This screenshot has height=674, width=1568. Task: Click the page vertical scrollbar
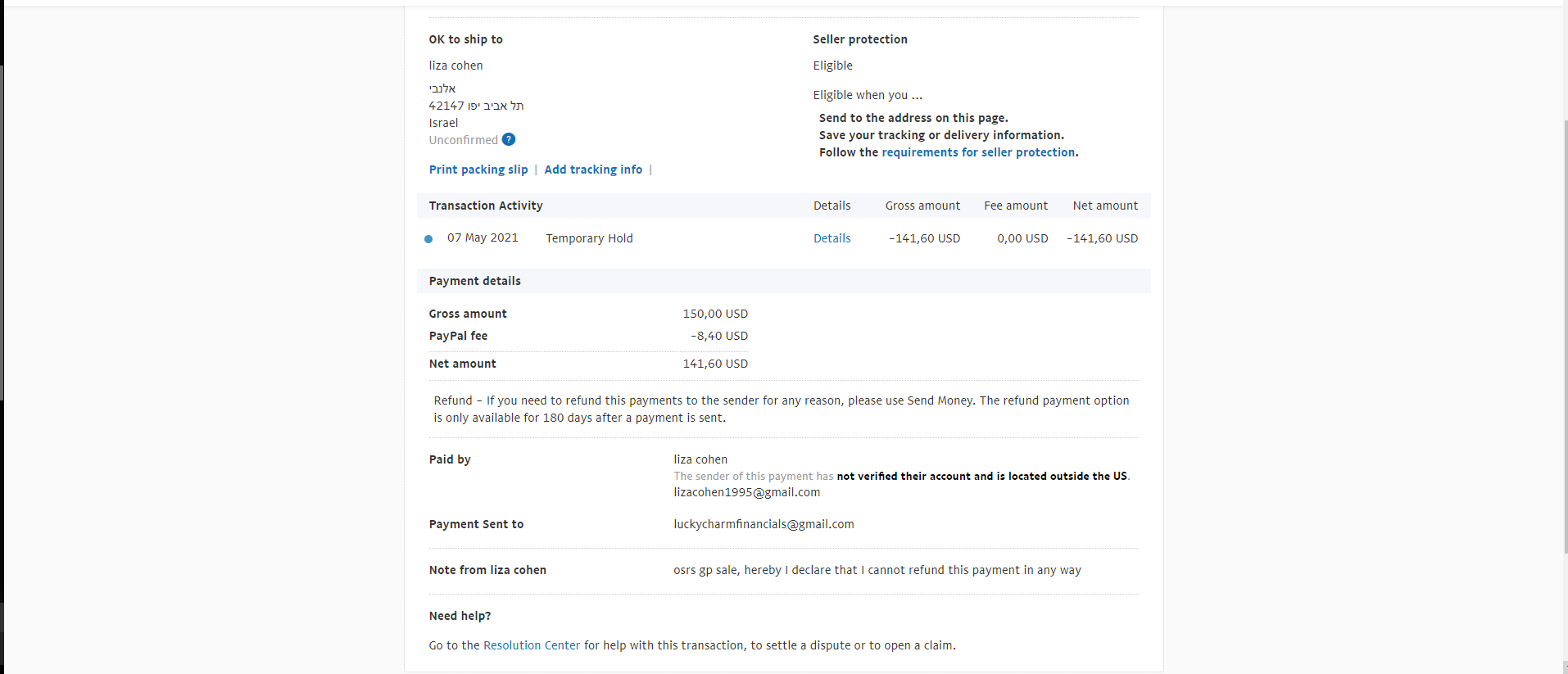(x=1565, y=336)
